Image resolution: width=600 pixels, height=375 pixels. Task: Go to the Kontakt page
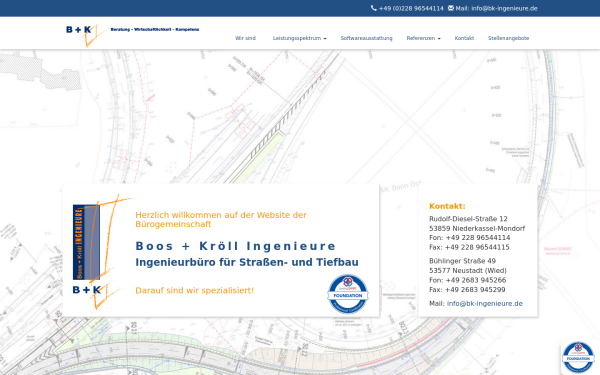tap(464, 38)
